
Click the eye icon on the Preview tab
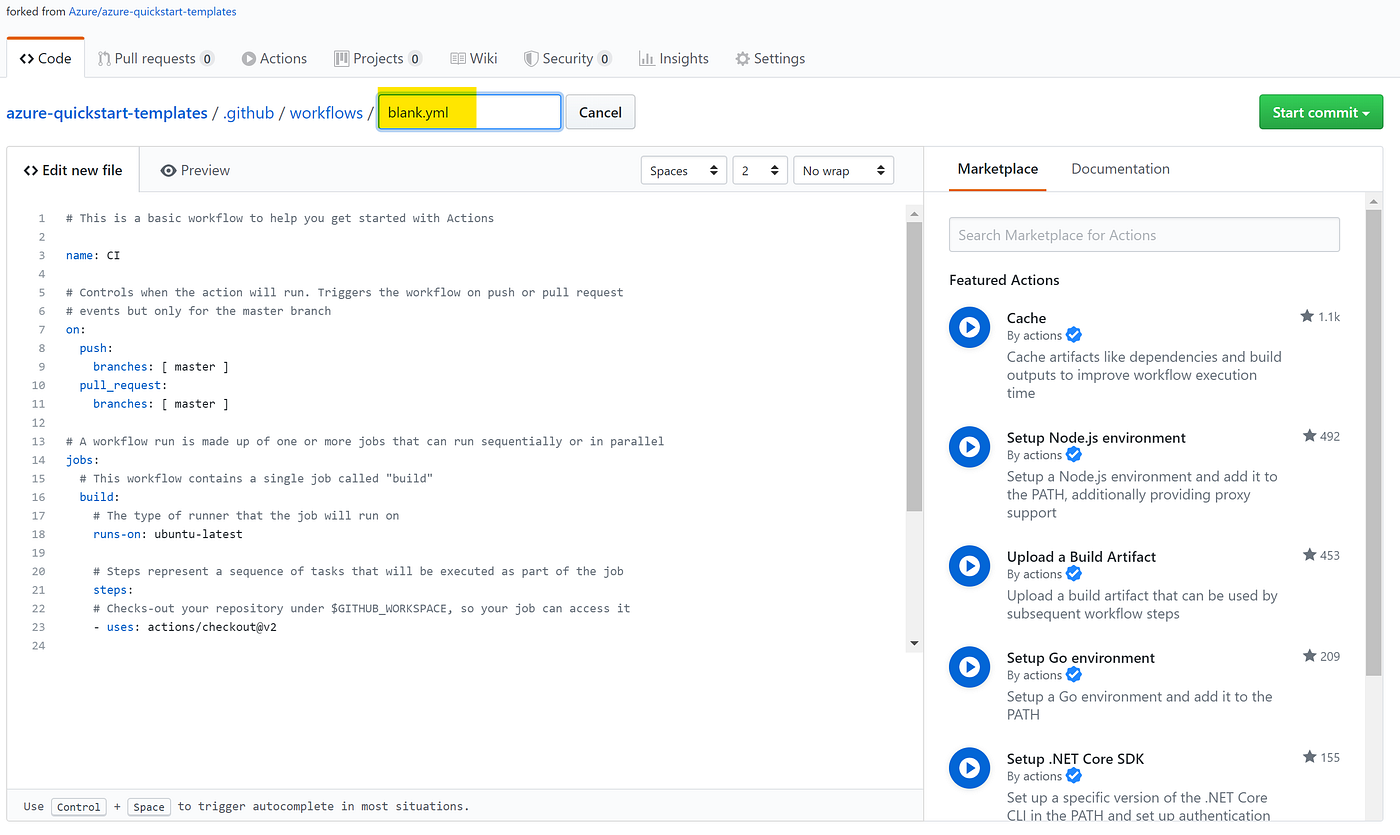(x=168, y=170)
